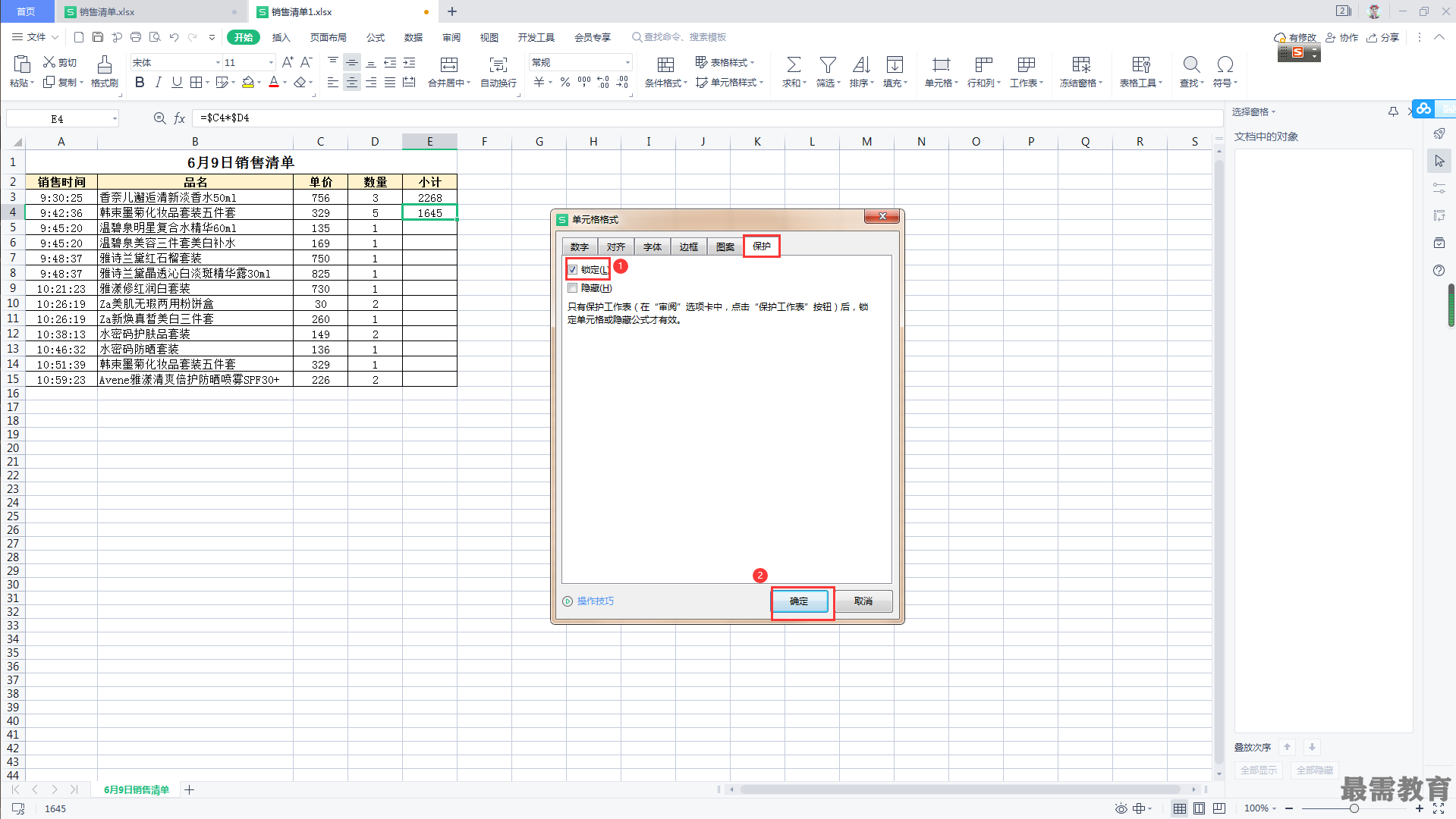Click the Fill (填充) icon

coord(895,64)
